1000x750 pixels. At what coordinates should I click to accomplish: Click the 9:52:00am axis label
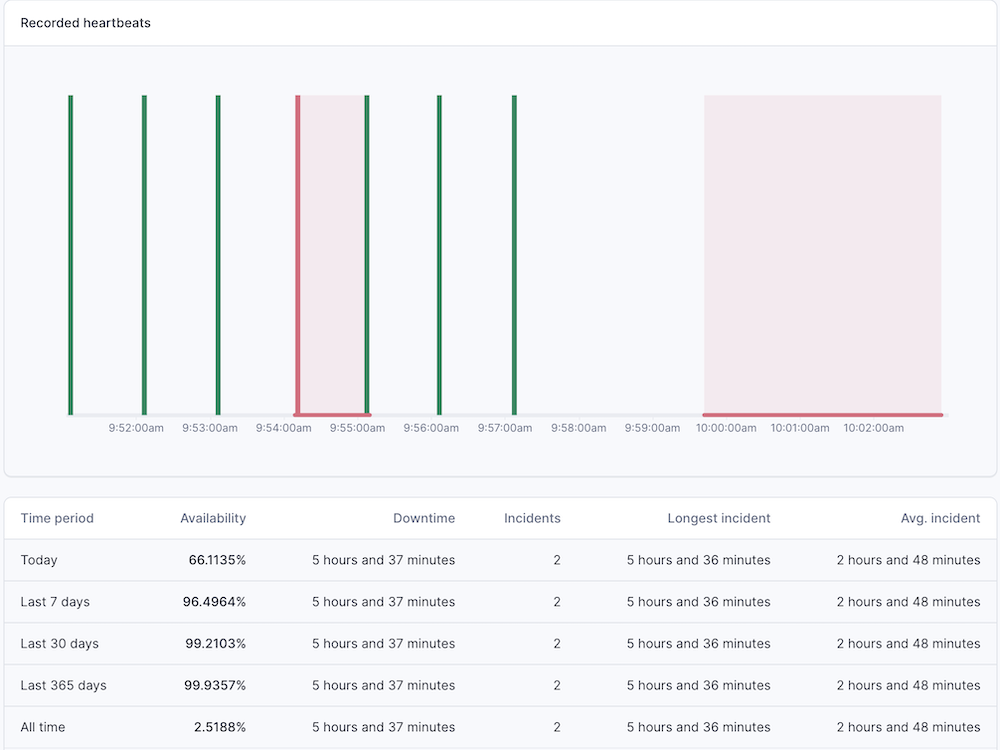pos(136,428)
